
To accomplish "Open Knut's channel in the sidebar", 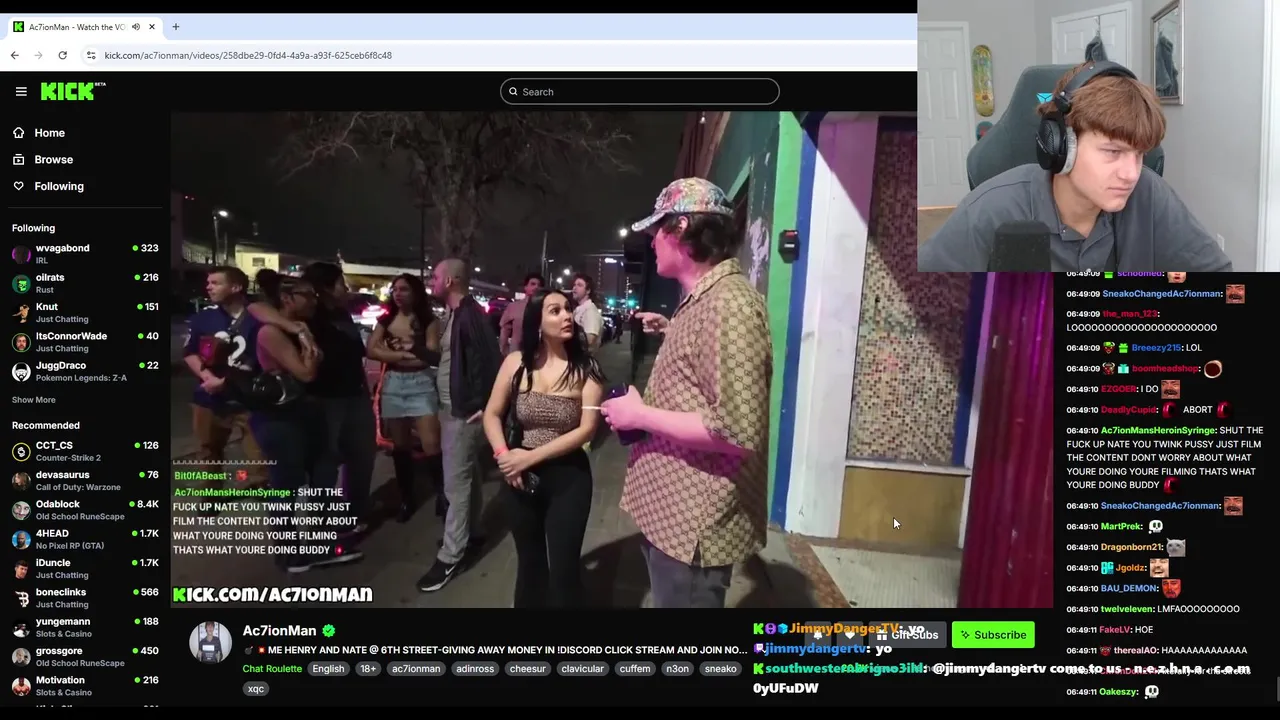I will click(x=85, y=312).
